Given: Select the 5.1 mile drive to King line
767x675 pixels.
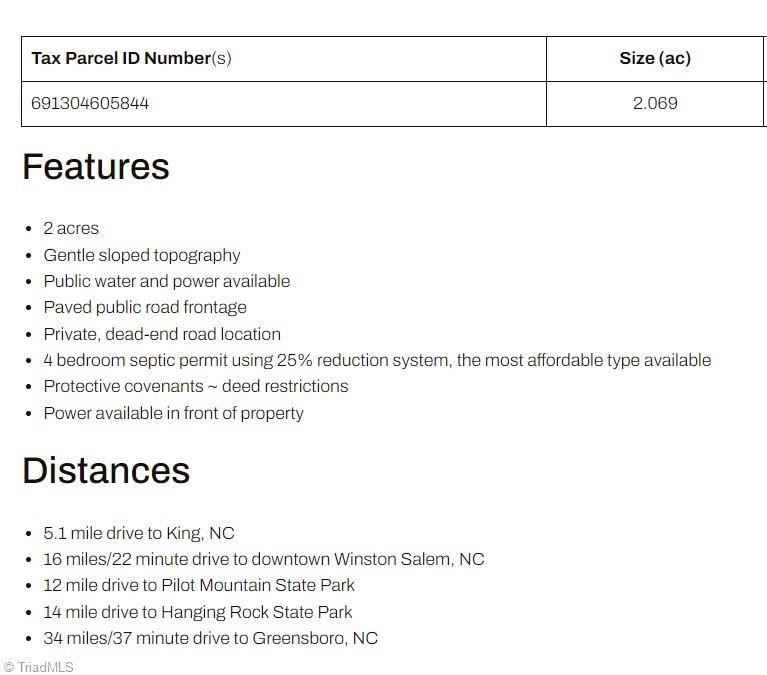Looking at the screenshot, I should pos(139,533).
